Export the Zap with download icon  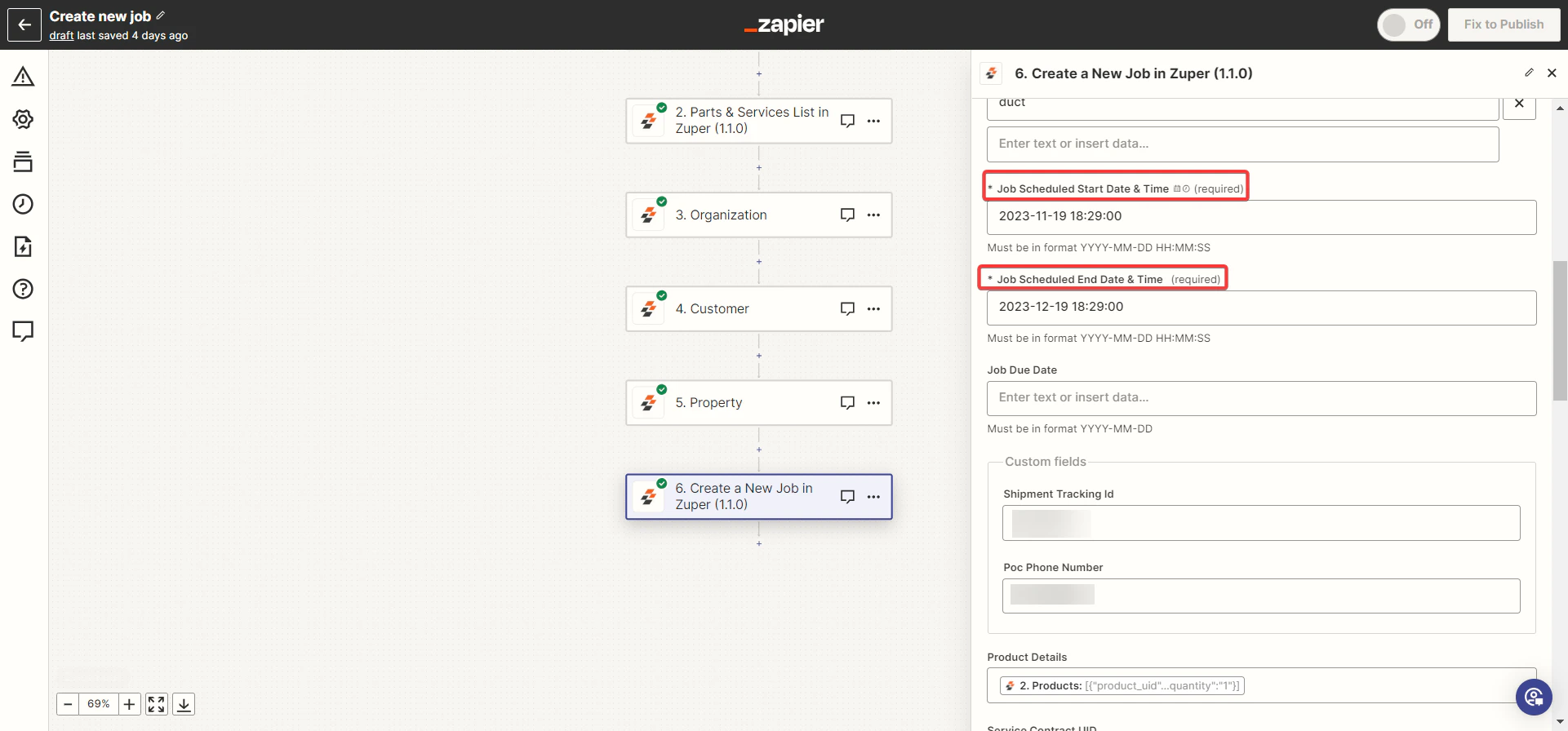coord(184,704)
